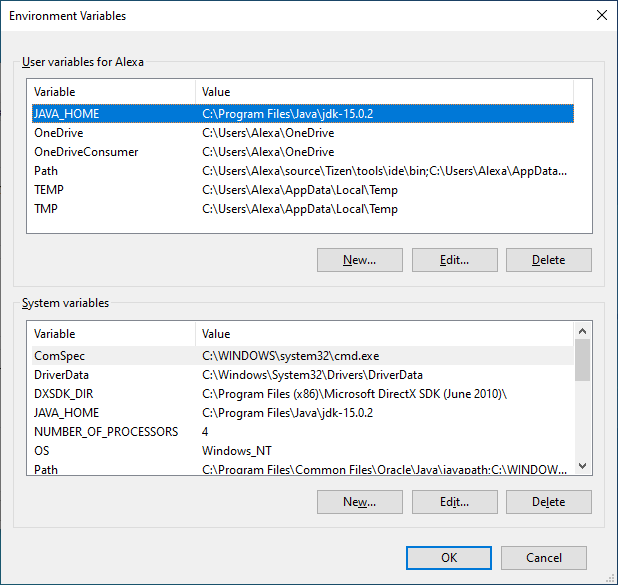Close the Environment Variables dialog
Screen dimensions: 618x585
click(x=601, y=15)
